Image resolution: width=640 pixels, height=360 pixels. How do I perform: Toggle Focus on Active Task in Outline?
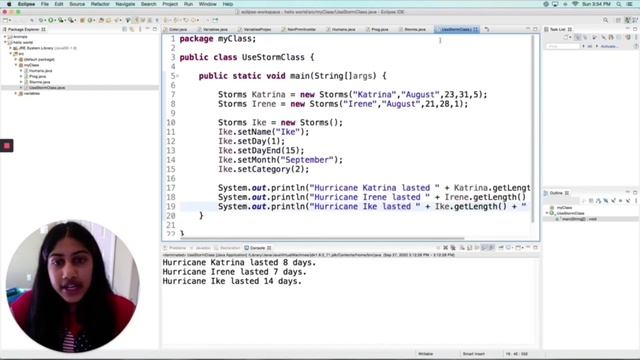point(583,200)
